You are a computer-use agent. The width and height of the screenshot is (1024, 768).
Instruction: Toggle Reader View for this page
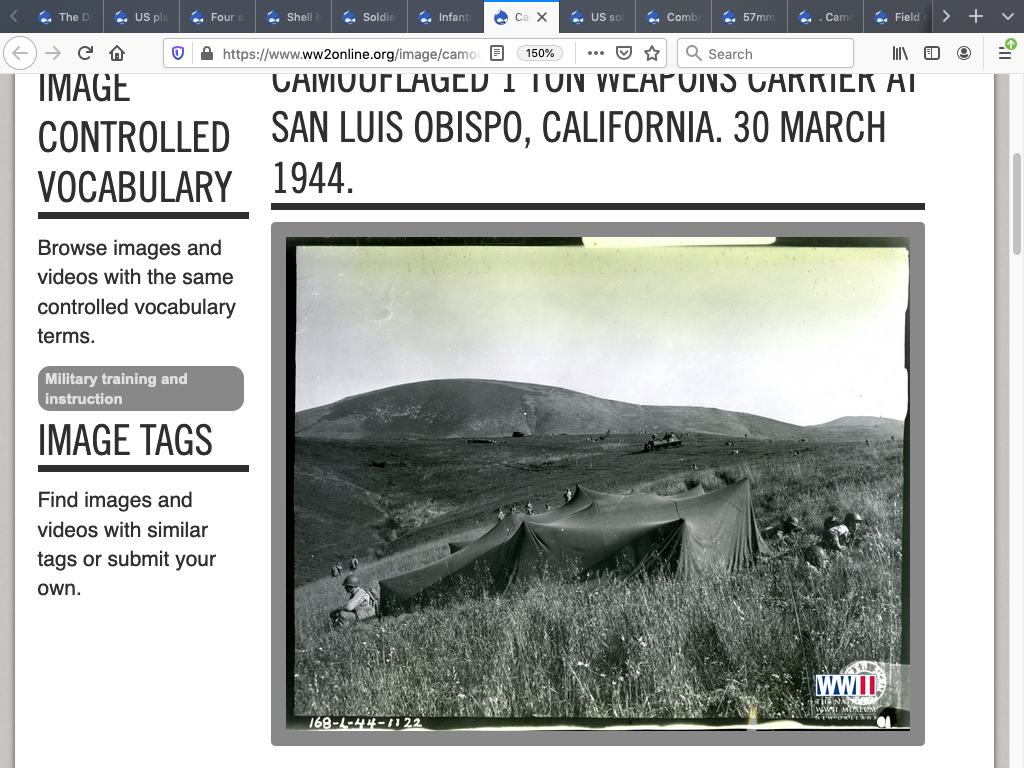click(497, 53)
